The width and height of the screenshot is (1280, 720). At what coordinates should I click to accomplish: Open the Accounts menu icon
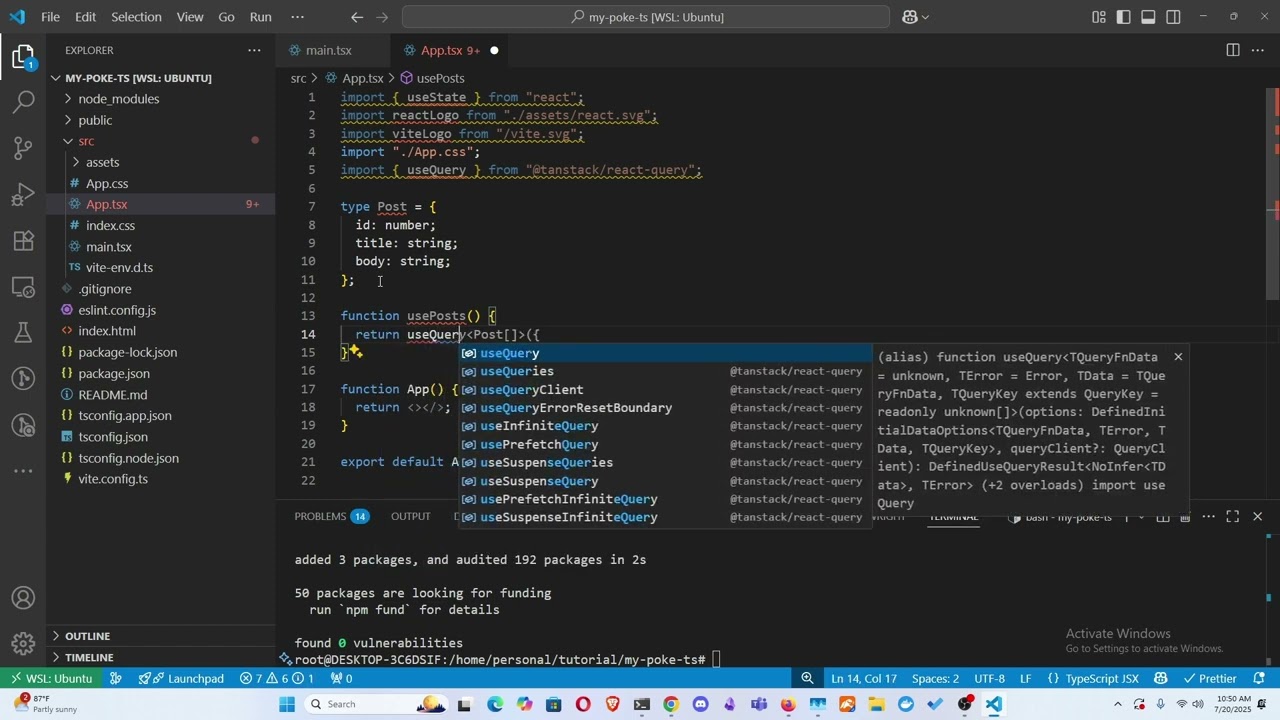click(x=23, y=598)
